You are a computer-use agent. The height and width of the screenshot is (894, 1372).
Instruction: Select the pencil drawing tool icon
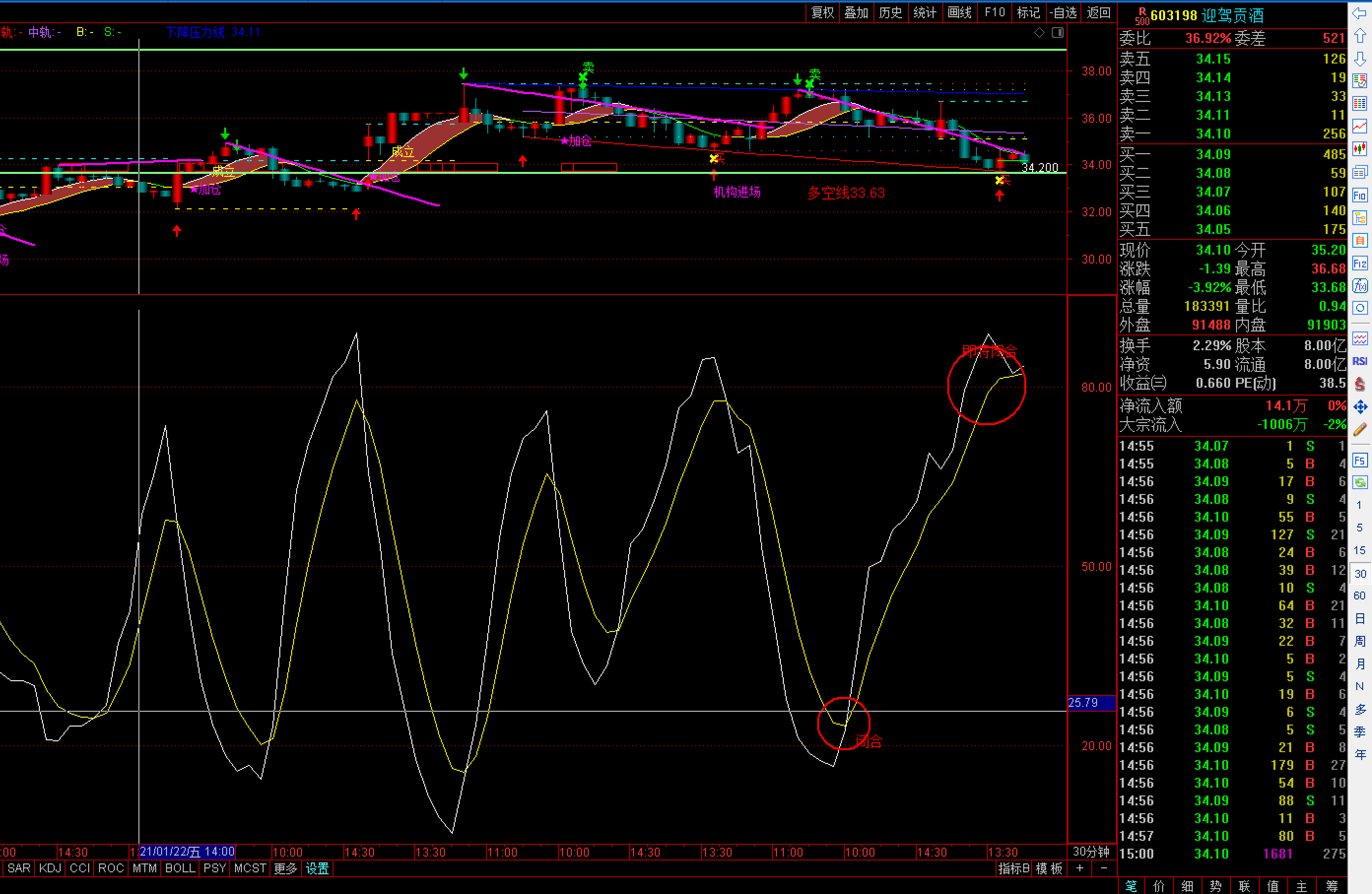coord(1359,430)
